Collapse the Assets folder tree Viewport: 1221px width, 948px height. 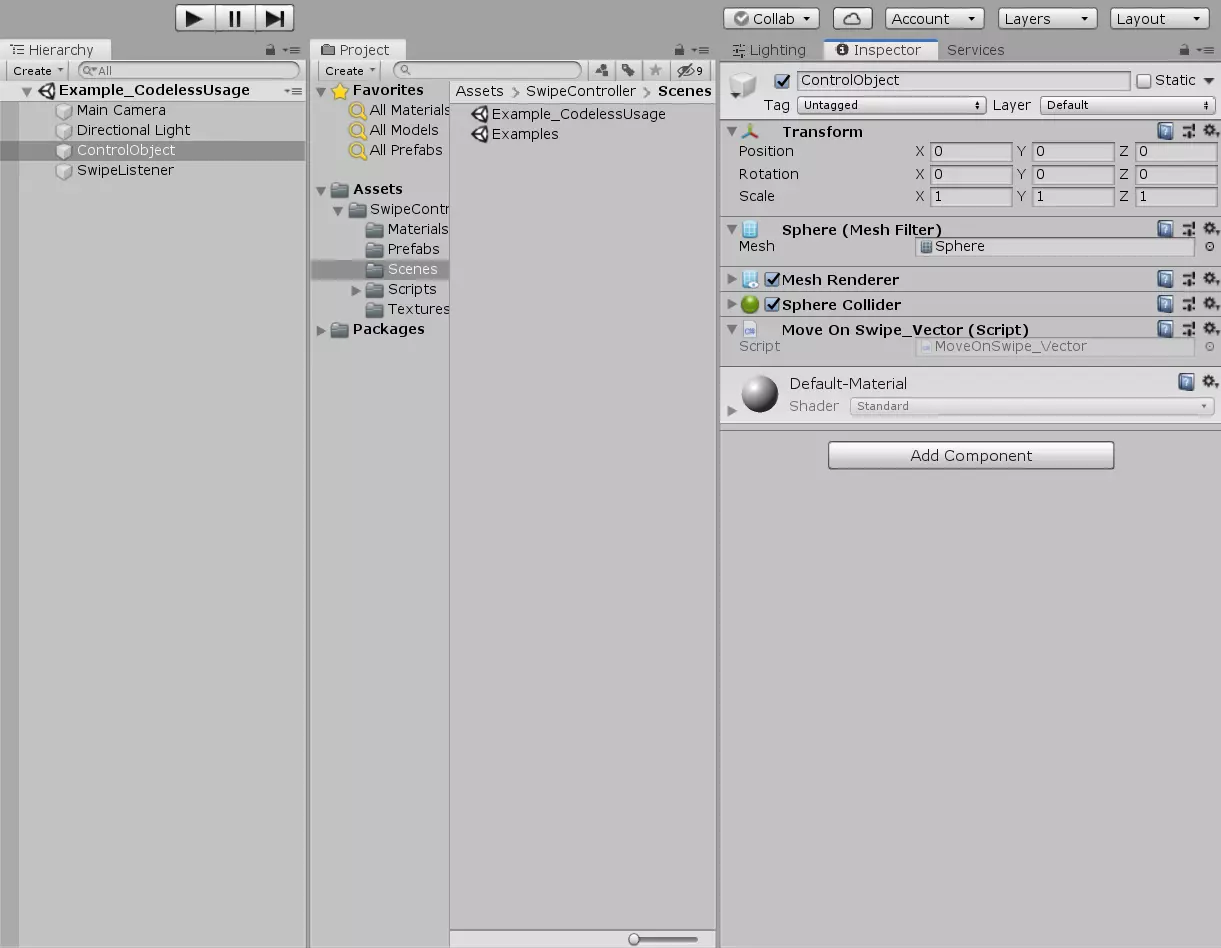click(321, 190)
